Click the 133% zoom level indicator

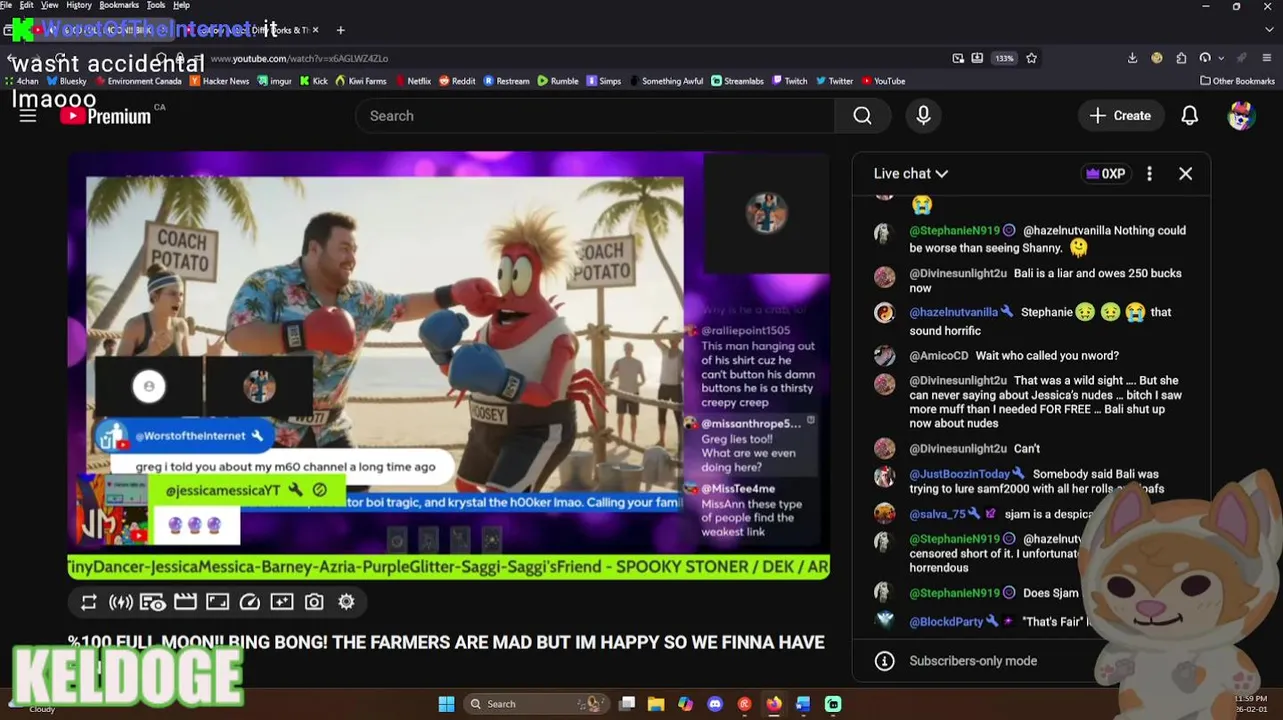click(1004, 58)
